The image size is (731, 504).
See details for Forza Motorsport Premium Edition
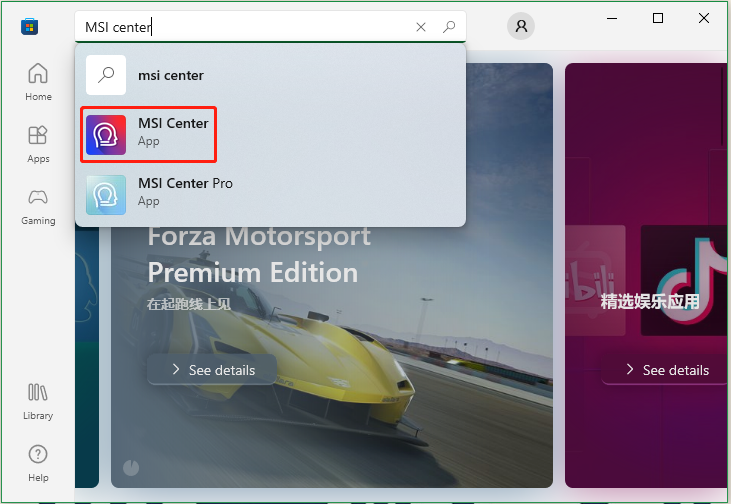(x=213, y=370)
